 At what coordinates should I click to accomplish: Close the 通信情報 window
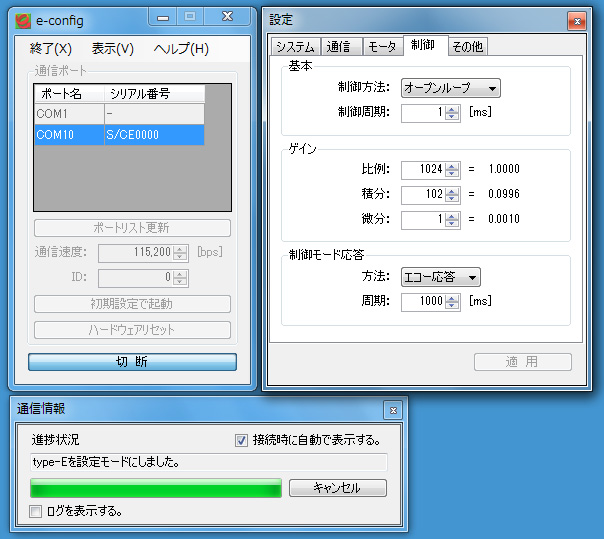pyautogui.click(x=393, y=410)
